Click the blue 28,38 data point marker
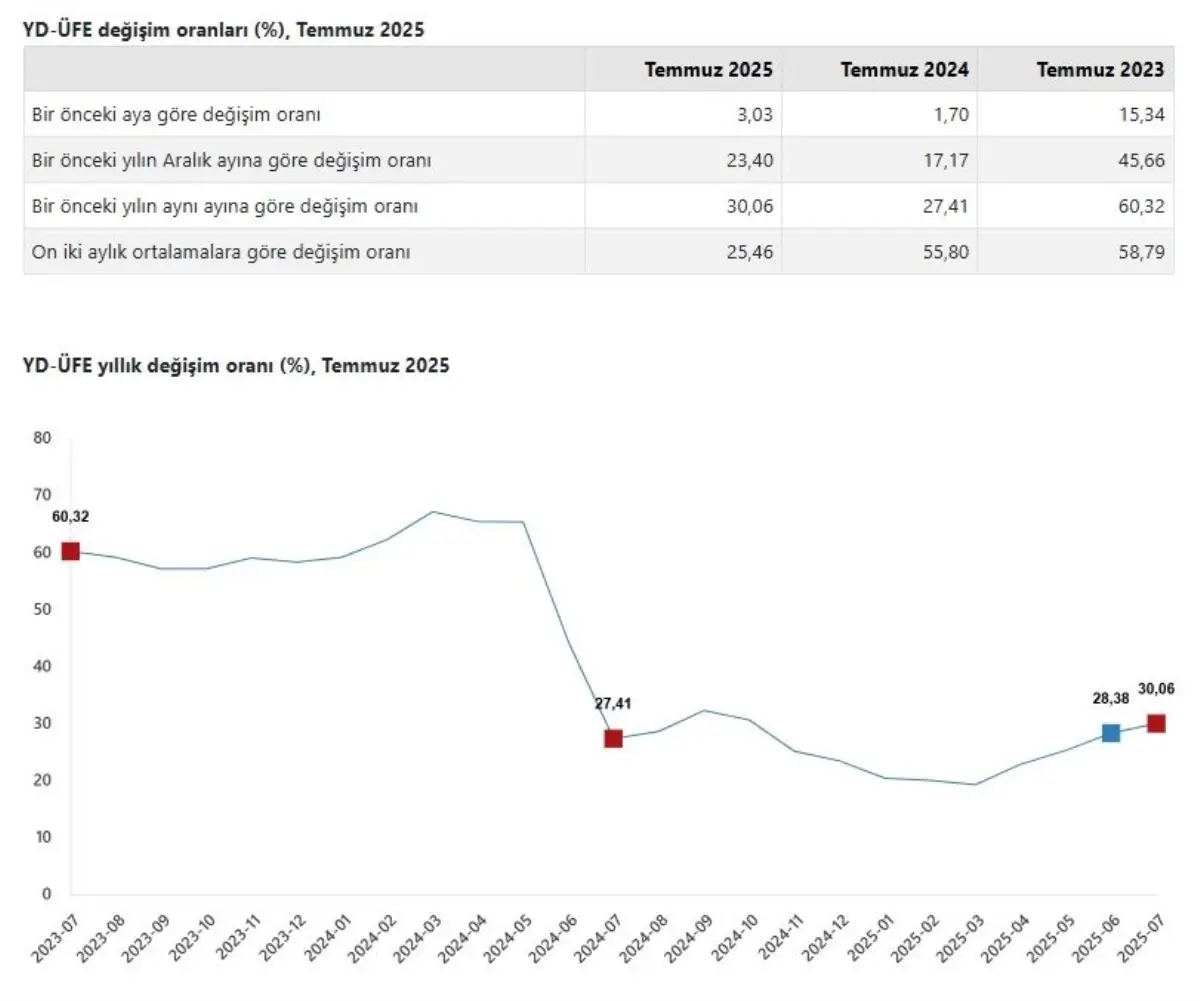 [1110, 733]
